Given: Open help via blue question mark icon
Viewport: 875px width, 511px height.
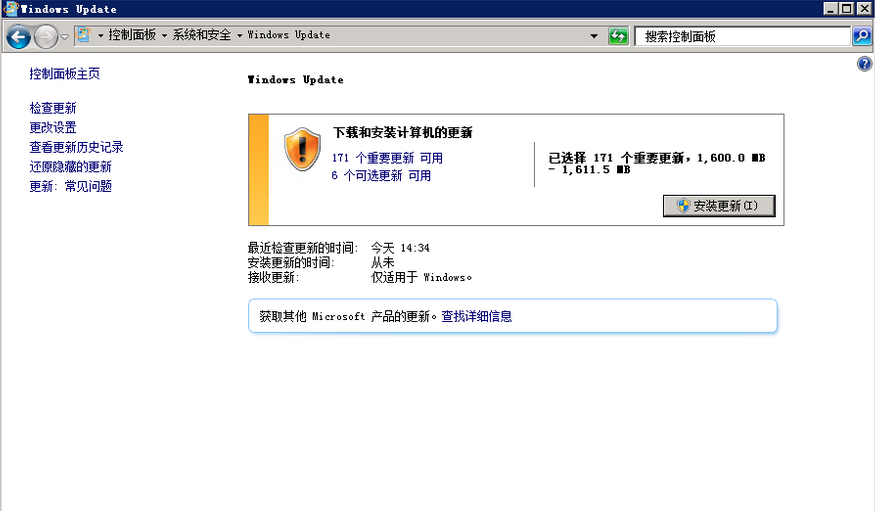Looking at the screenshot, I should [x=864, y=64].
